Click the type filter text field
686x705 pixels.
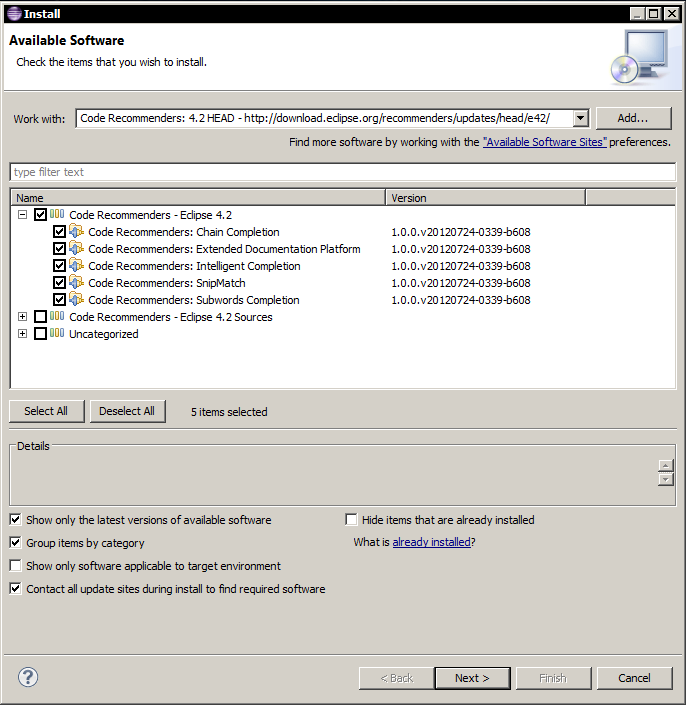(x=343, y=172)
